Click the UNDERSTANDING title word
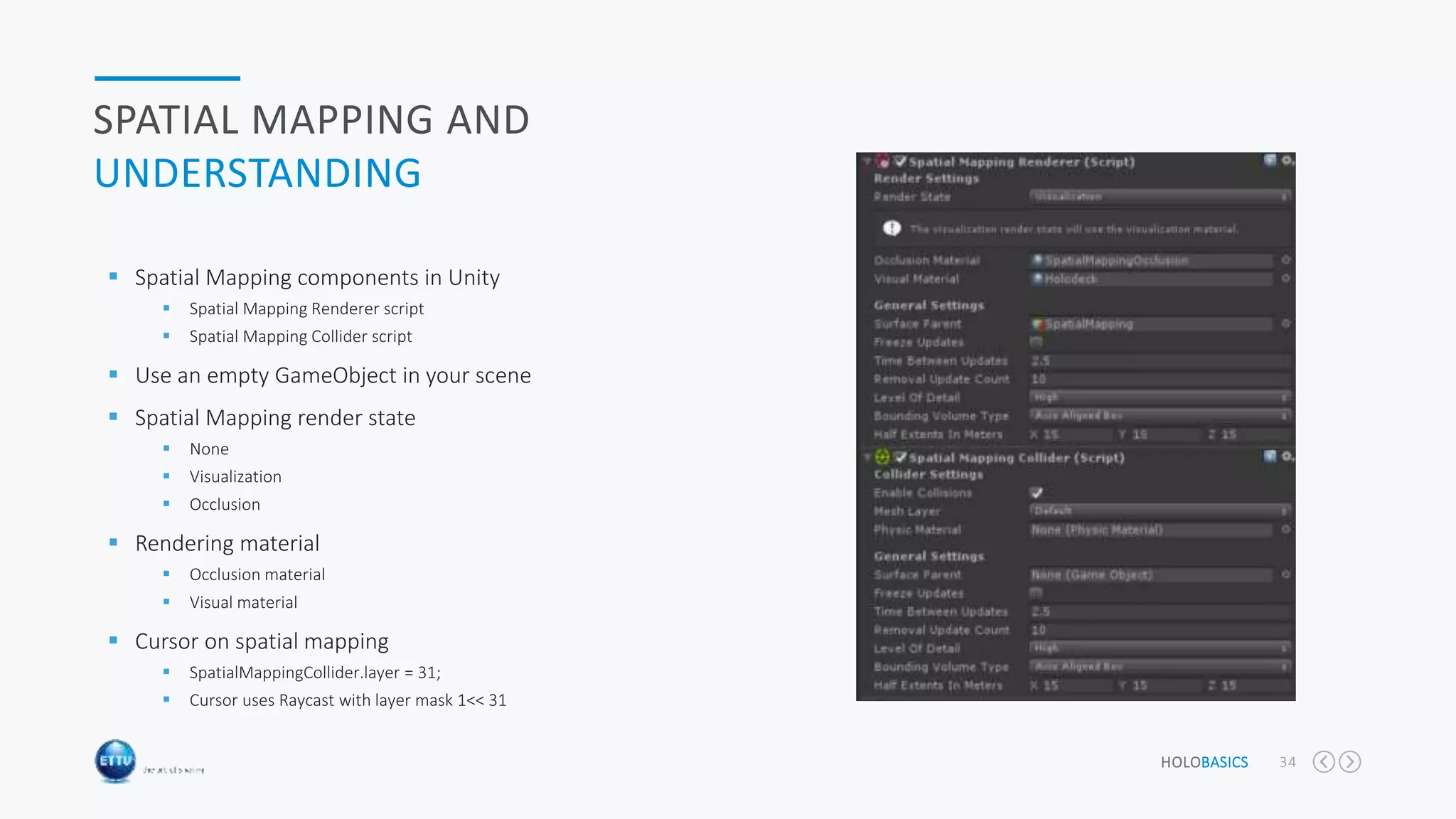This screenshot has height=819, width=1456. point(258,173)
